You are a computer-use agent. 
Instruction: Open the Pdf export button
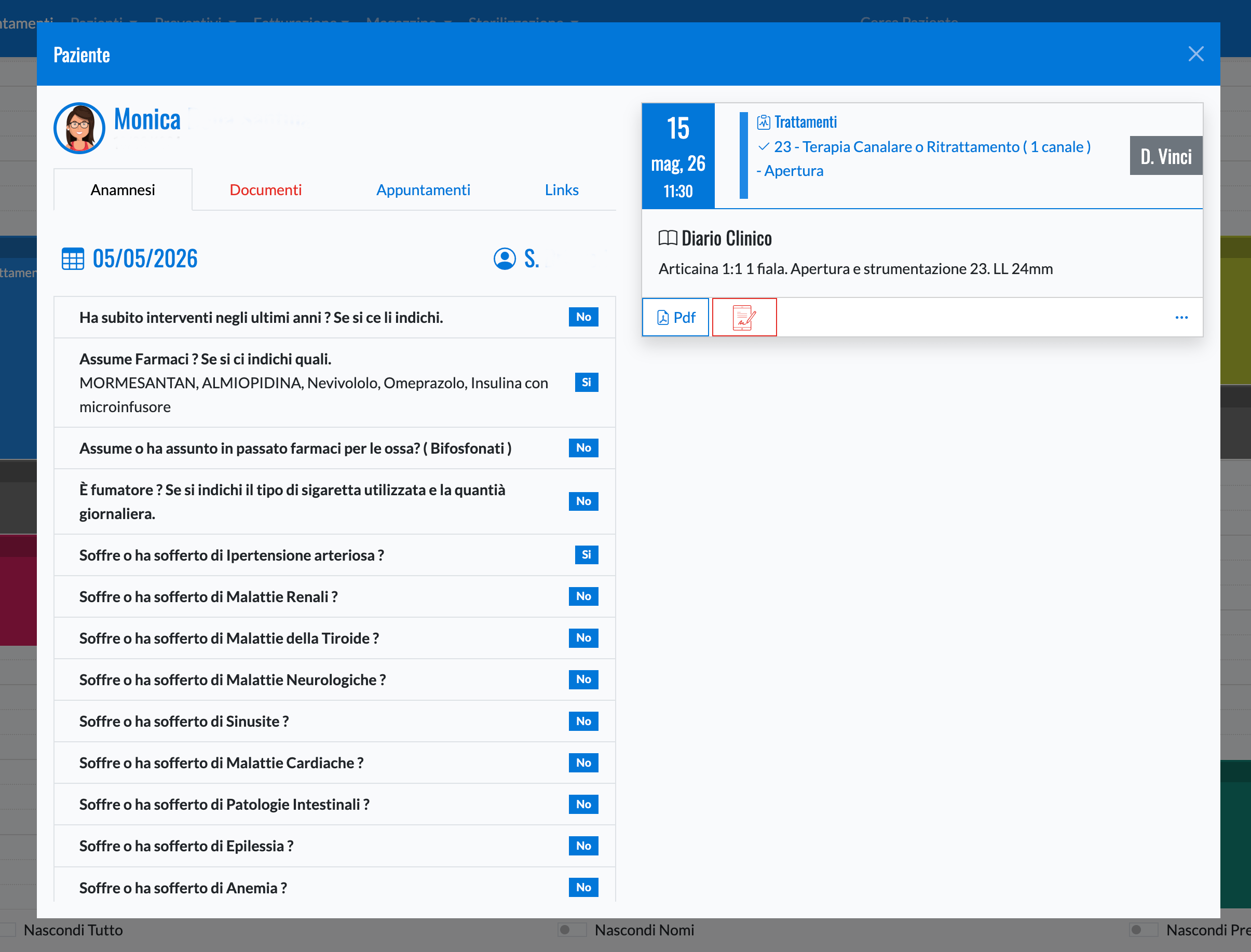675,317
